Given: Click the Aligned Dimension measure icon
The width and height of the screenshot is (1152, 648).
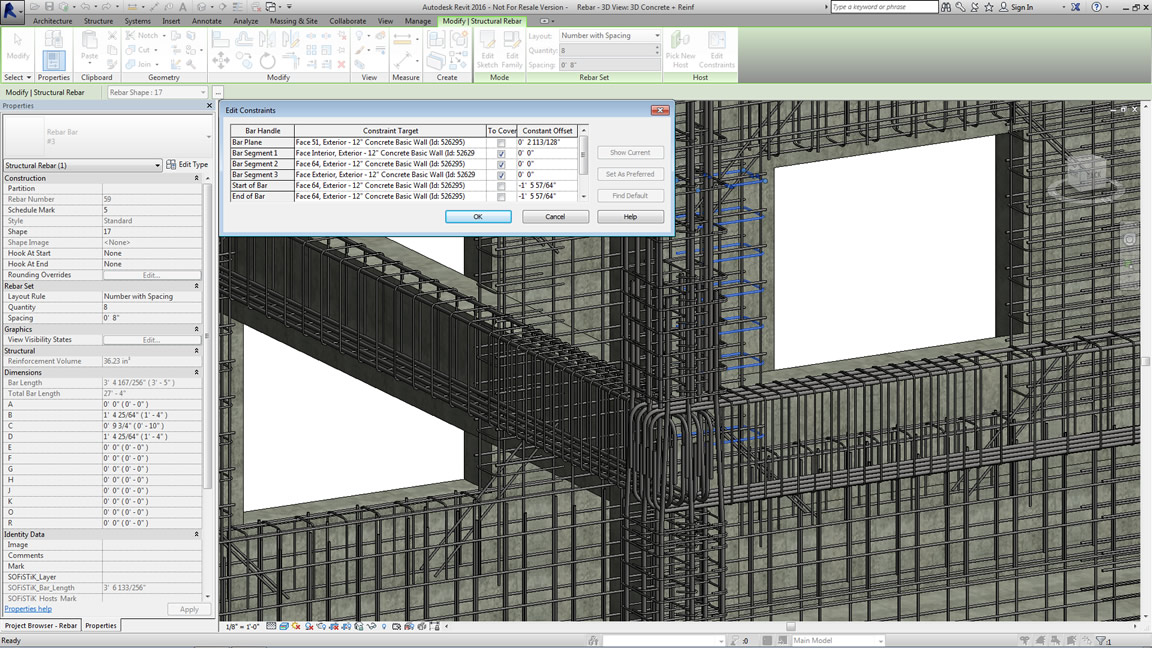Looking at the screenshot, I should [x=403, y=39].
